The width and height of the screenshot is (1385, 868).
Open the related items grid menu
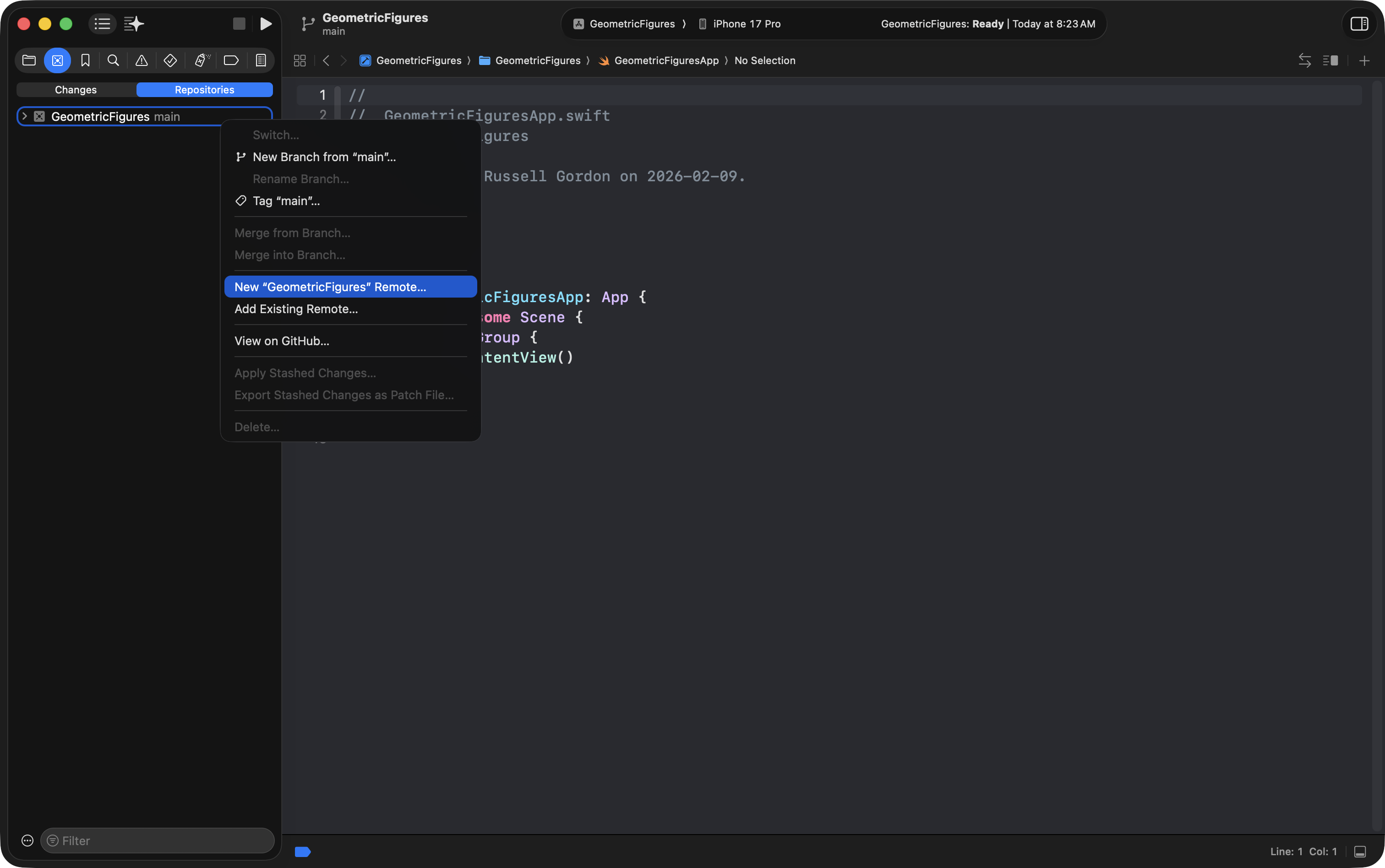300,60
